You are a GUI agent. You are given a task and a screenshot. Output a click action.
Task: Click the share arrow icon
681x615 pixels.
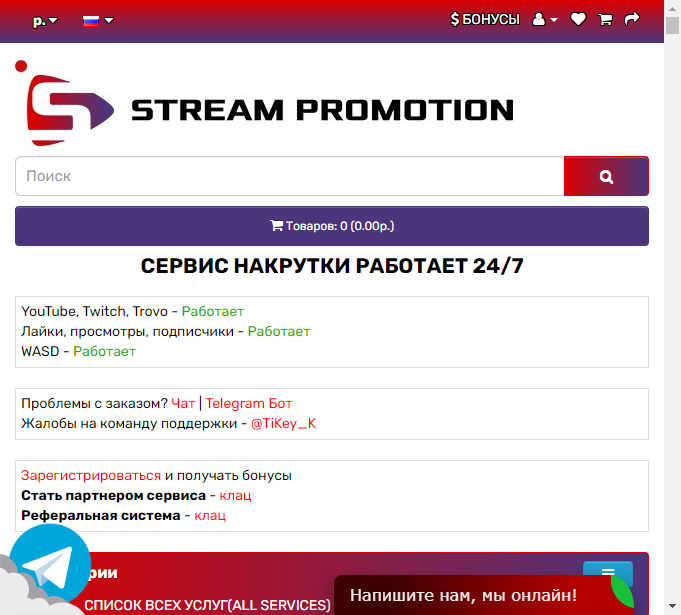pos(632,19)
